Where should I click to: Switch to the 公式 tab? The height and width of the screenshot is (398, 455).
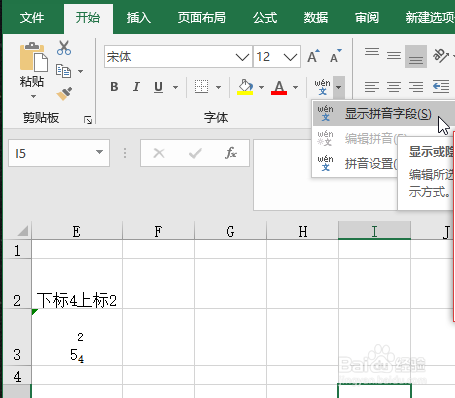click(265, 18)
